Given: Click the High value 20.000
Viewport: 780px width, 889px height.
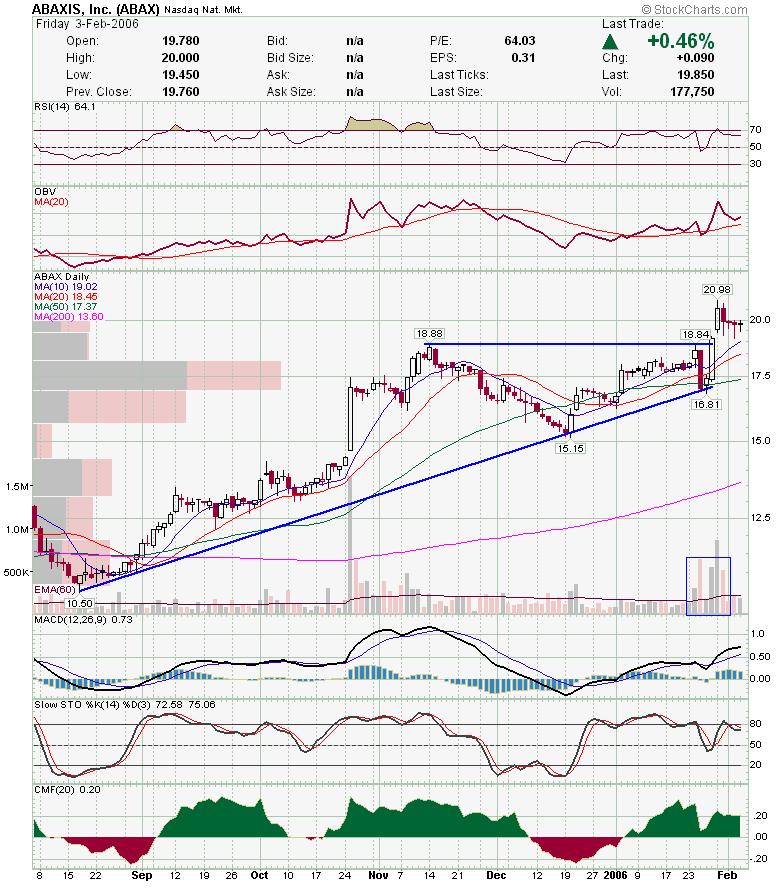Looking at the screenshot, I should click(x=180, y=58).
